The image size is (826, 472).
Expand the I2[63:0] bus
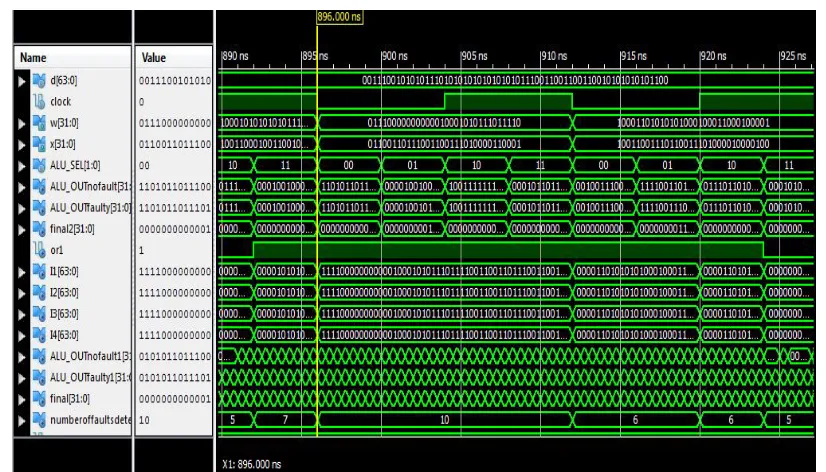coord(22,293)
